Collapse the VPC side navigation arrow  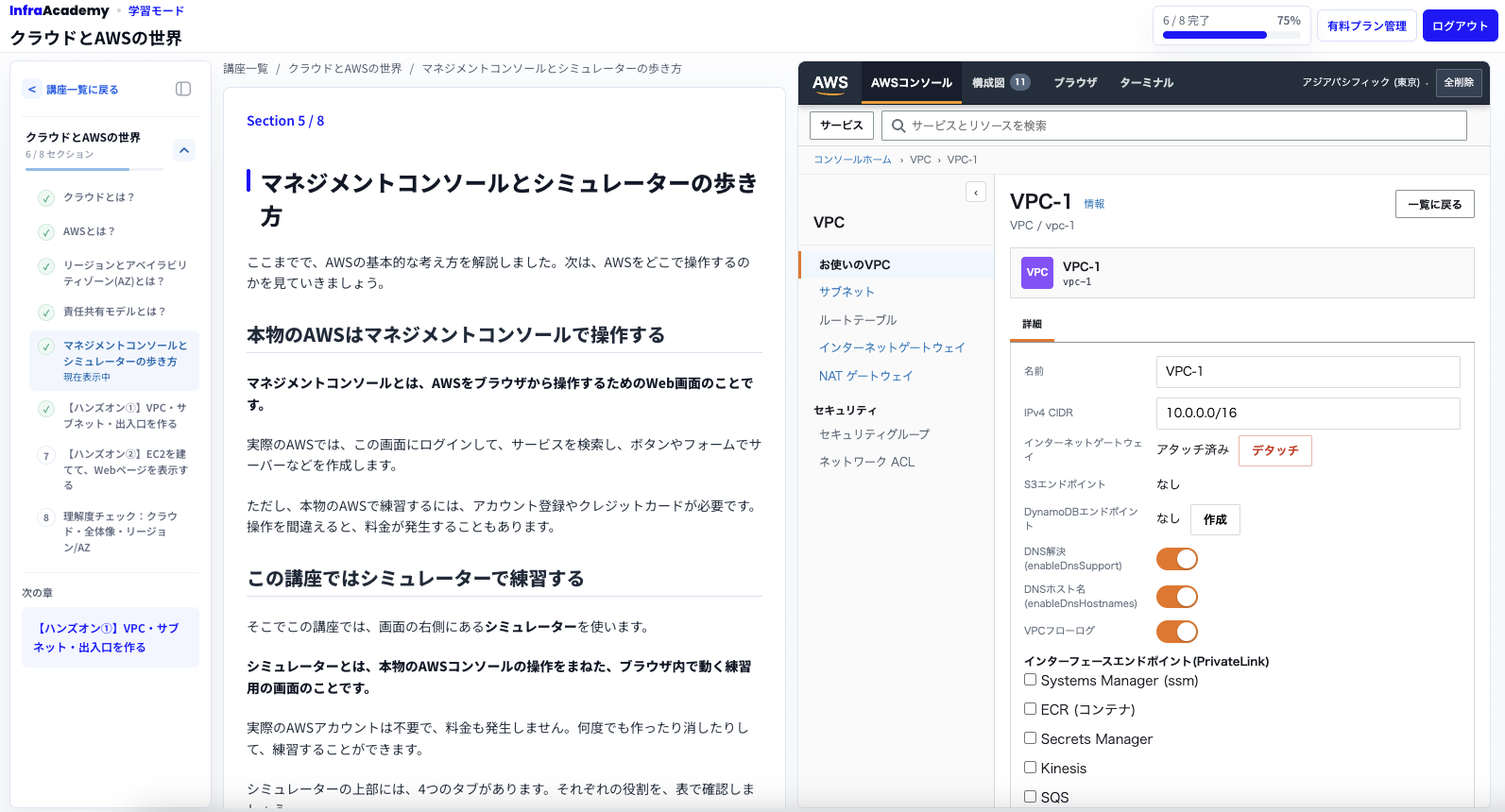click(x=976, y=193)
